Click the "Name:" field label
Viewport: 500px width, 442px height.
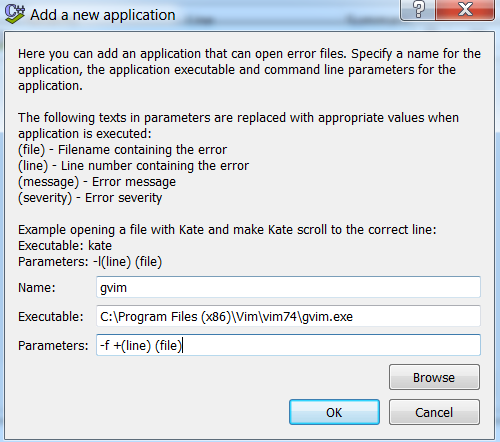click(37, 288)
